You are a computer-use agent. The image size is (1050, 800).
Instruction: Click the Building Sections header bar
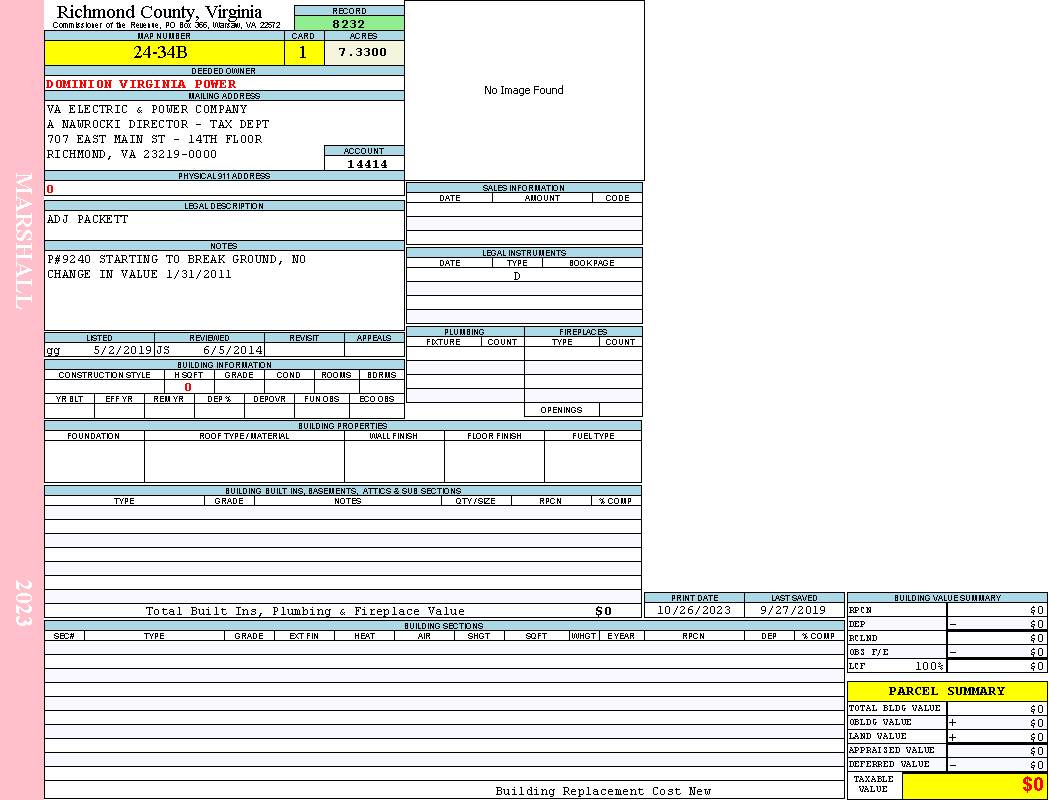pyautogui.click(x=443, y=626)
